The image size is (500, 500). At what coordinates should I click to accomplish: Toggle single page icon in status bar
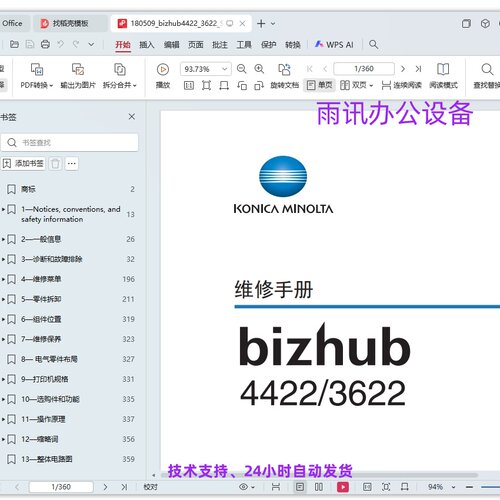point(300,487)
